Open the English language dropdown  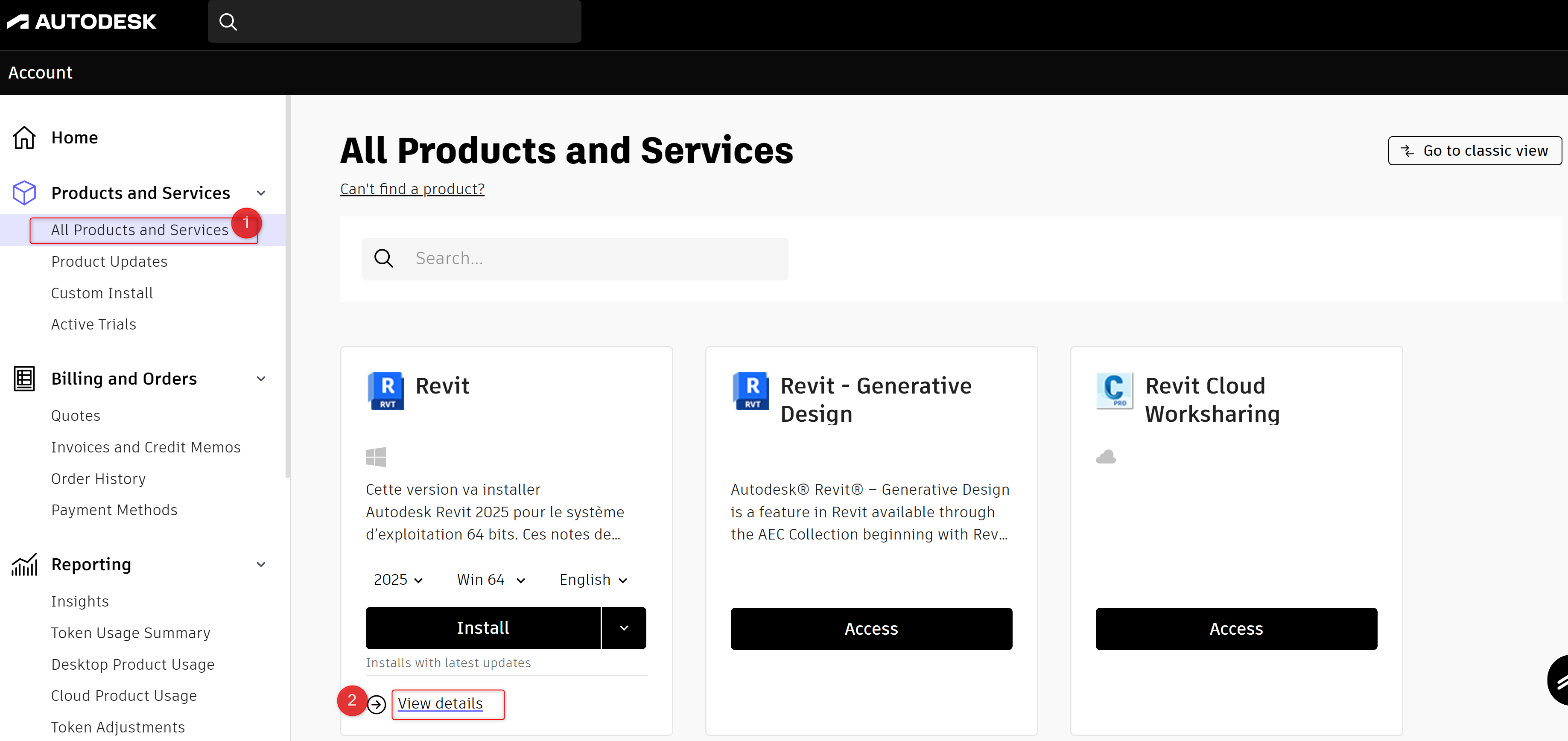click(x=593, y=580)
